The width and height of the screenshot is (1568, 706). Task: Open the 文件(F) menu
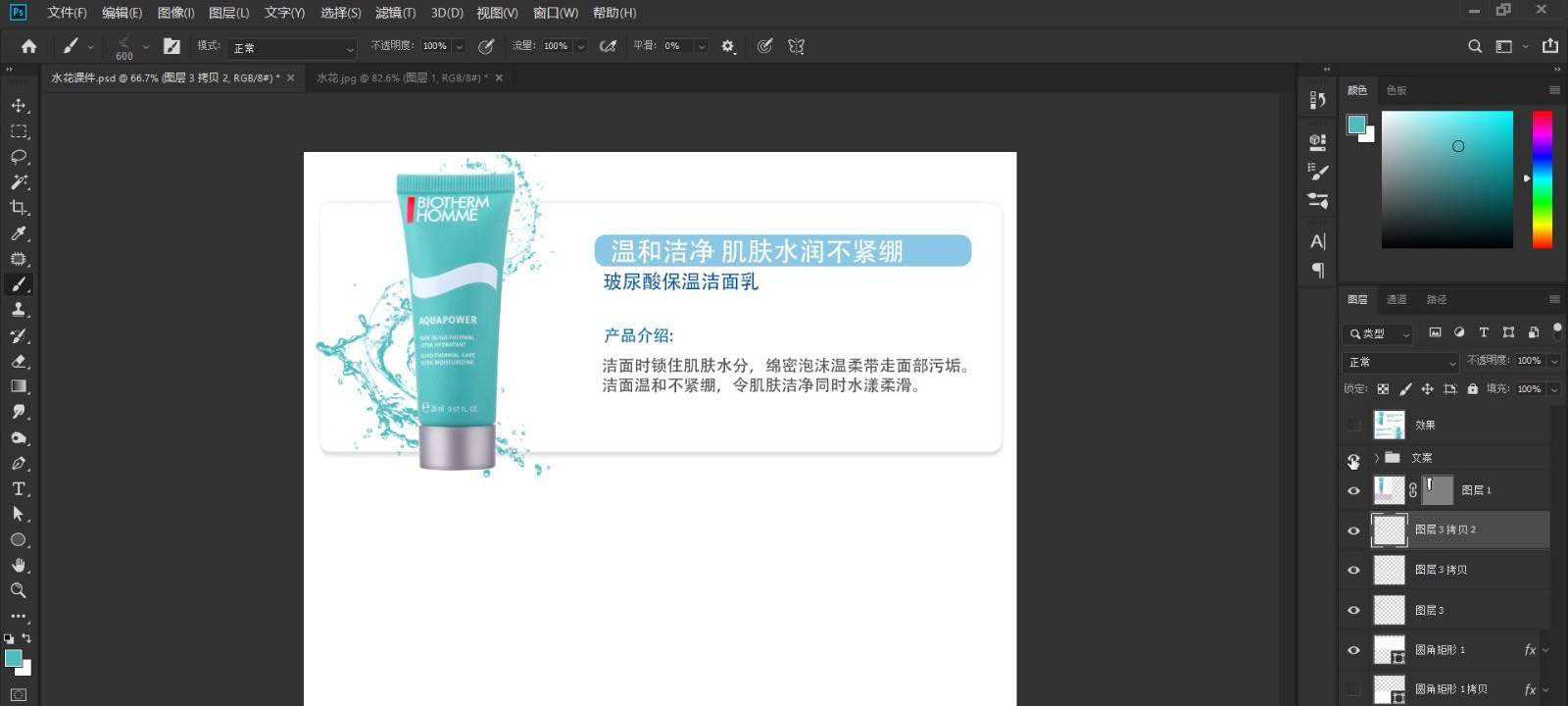pos(67,13)
